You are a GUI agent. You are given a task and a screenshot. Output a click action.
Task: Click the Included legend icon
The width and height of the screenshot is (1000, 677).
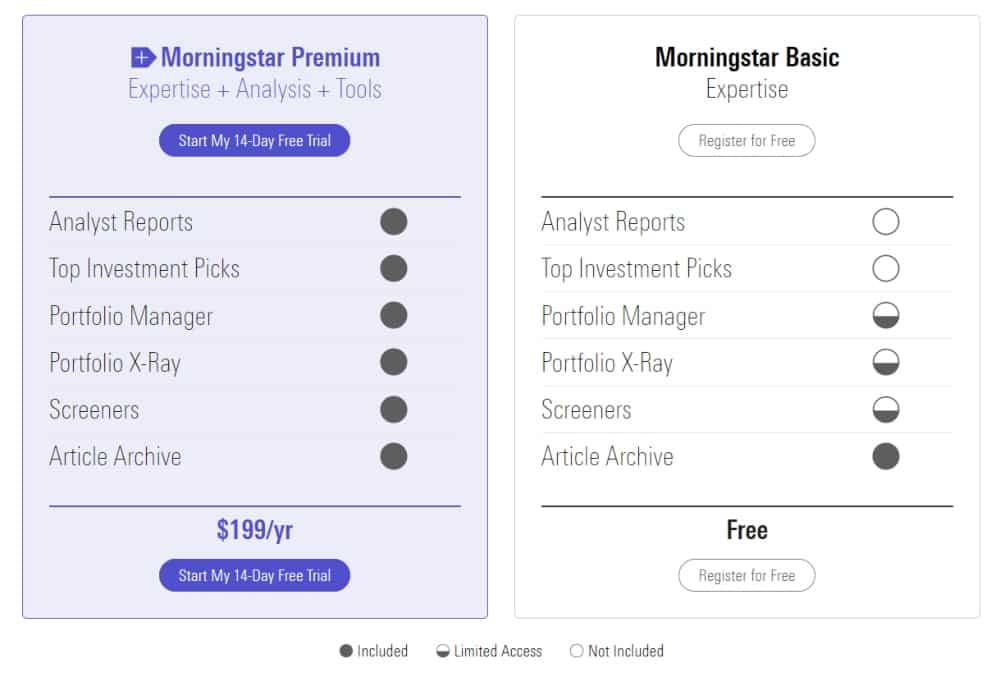click(x=346, y=651)
